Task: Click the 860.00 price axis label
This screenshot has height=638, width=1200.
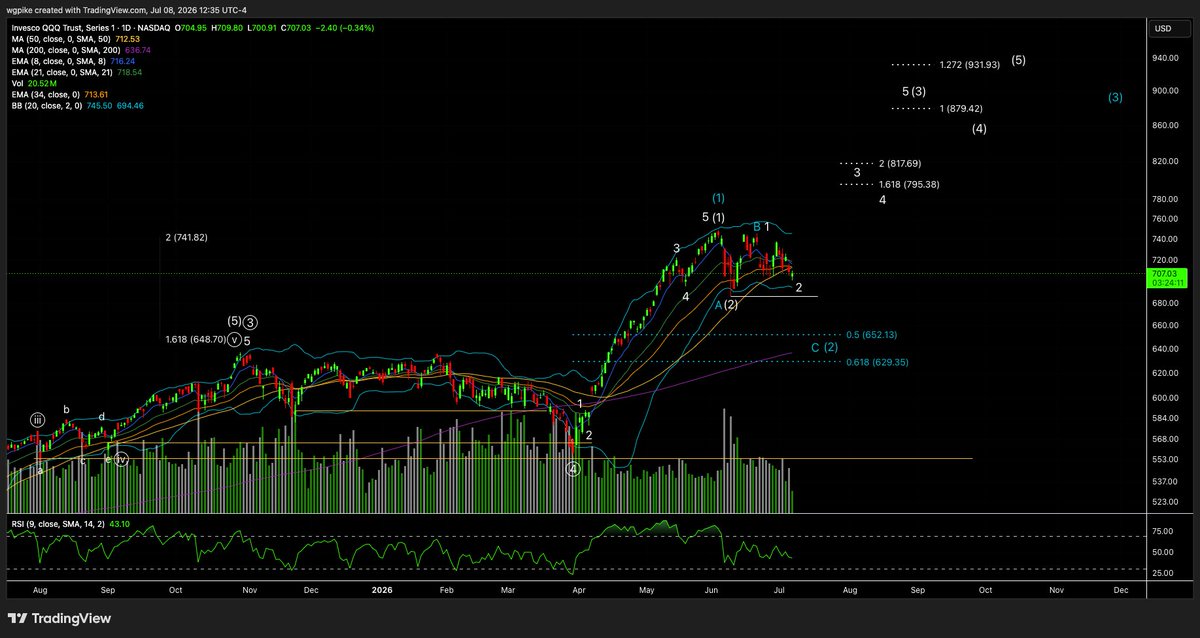Action: (x=1163, y=126)
